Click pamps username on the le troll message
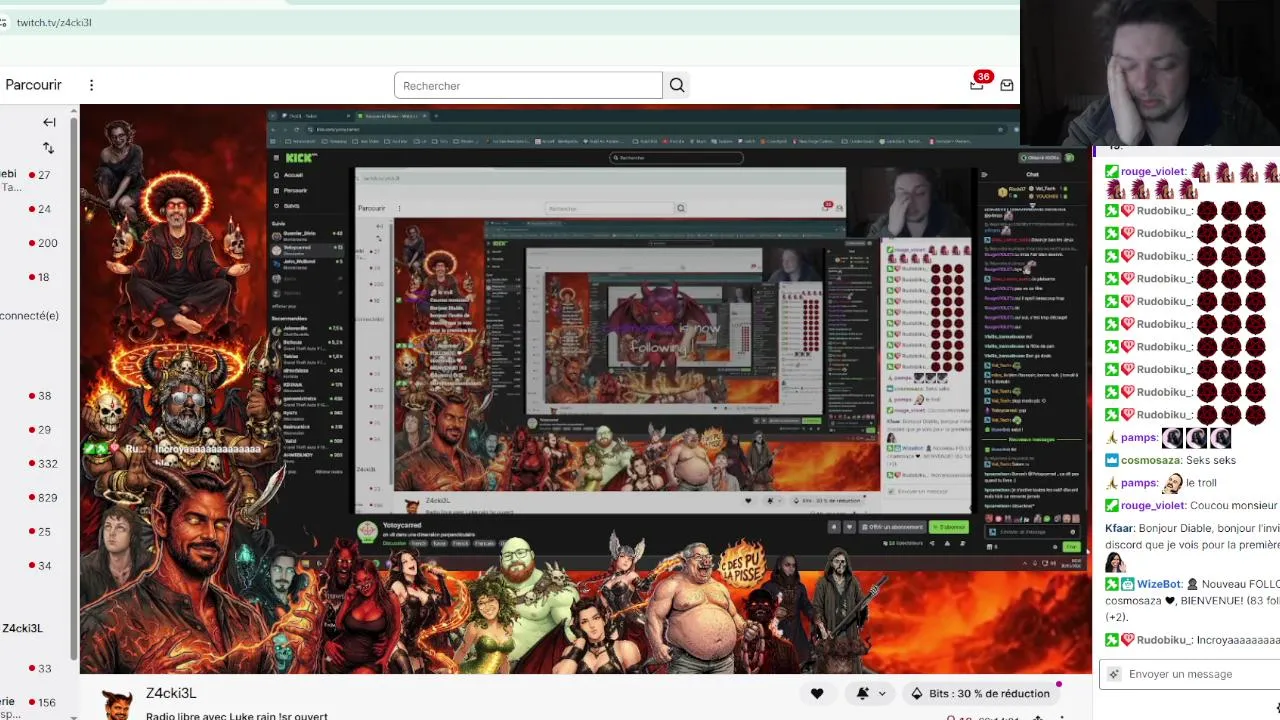1280x720 pixels. pos(1138,483)
